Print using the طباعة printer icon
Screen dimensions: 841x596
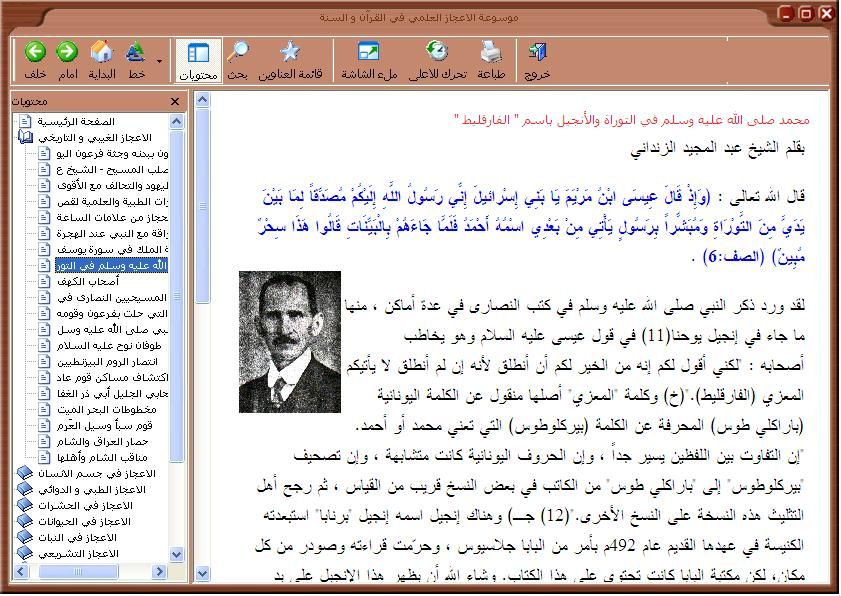pos(491,51)
